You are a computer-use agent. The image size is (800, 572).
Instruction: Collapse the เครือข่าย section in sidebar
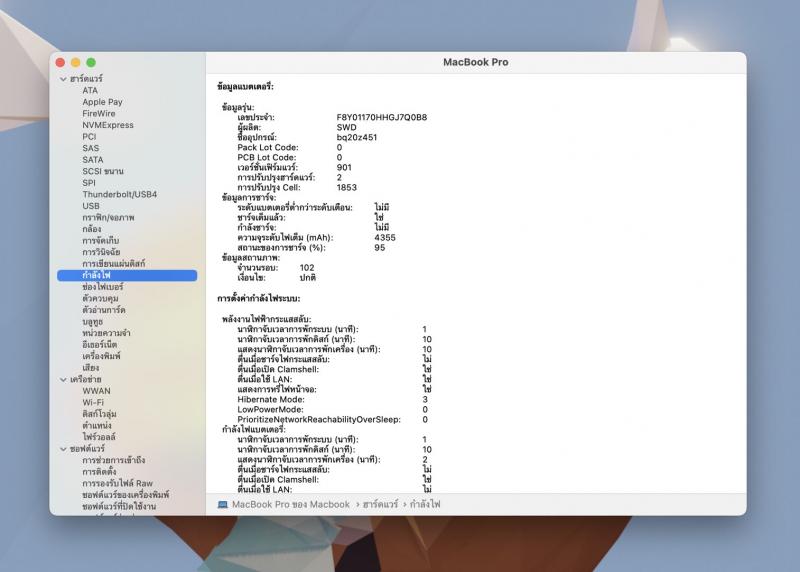(63, 380)
